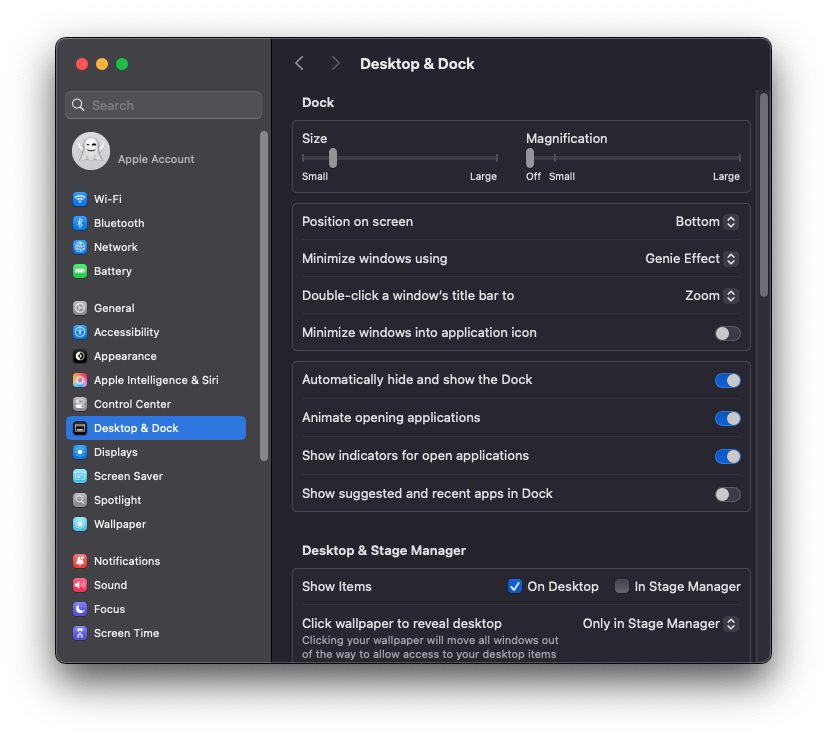Disable Animate opening applications switch

(727, 418)
